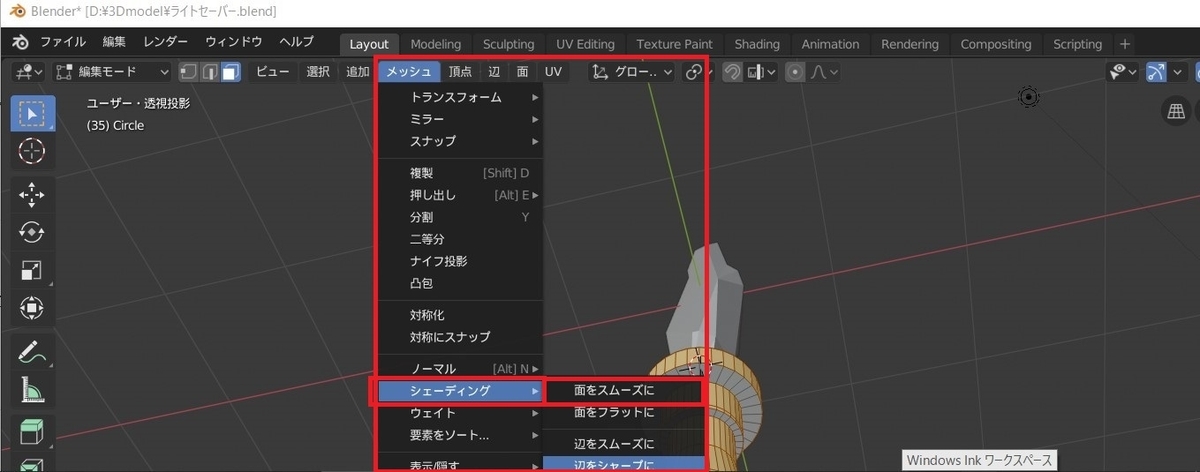Open the snapping options dropdown

[761, 72]
